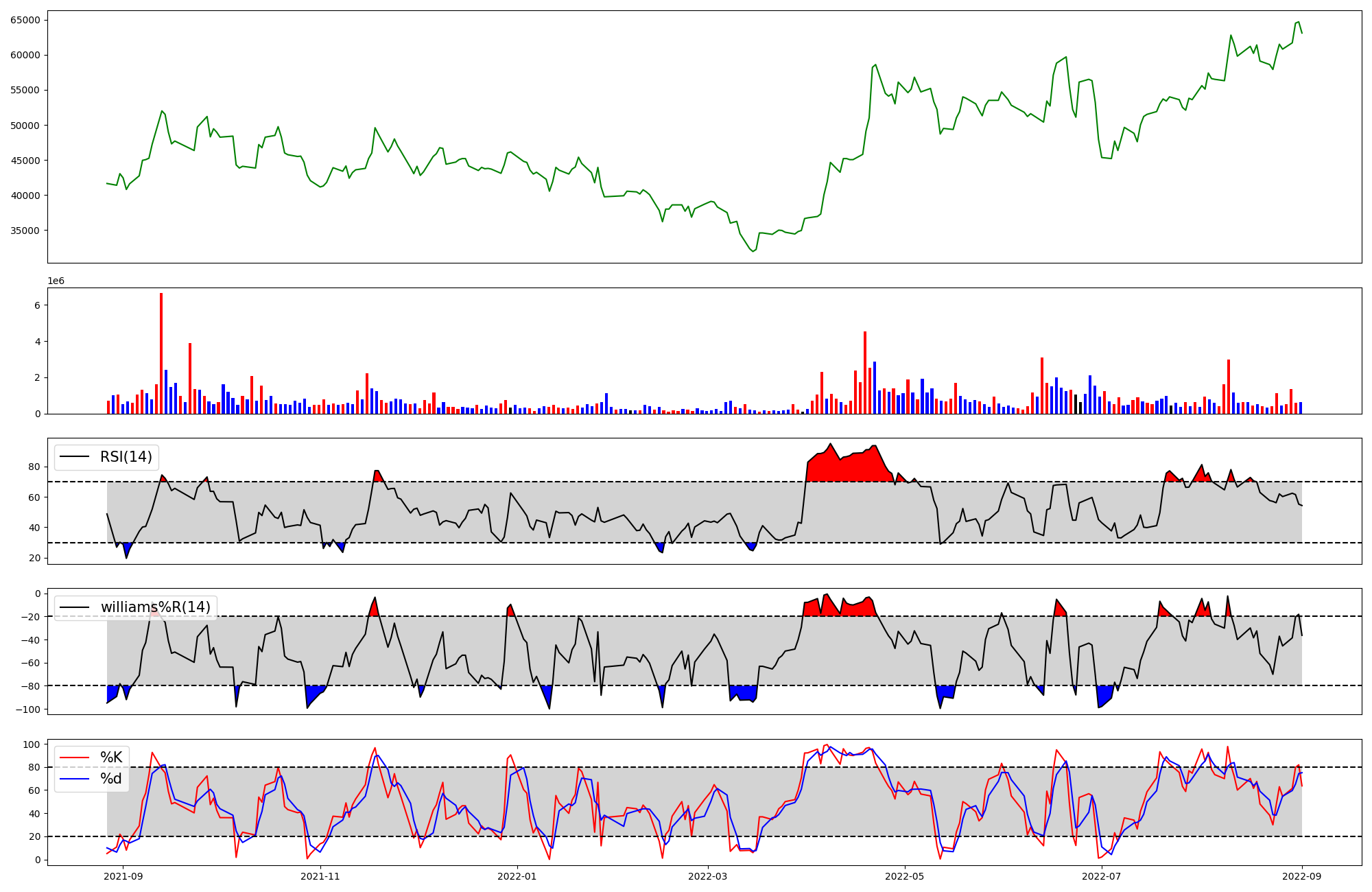The image size is (1372, 892).
Task: Click the 1e6 volume scale label
Action: tap(56, 281)
